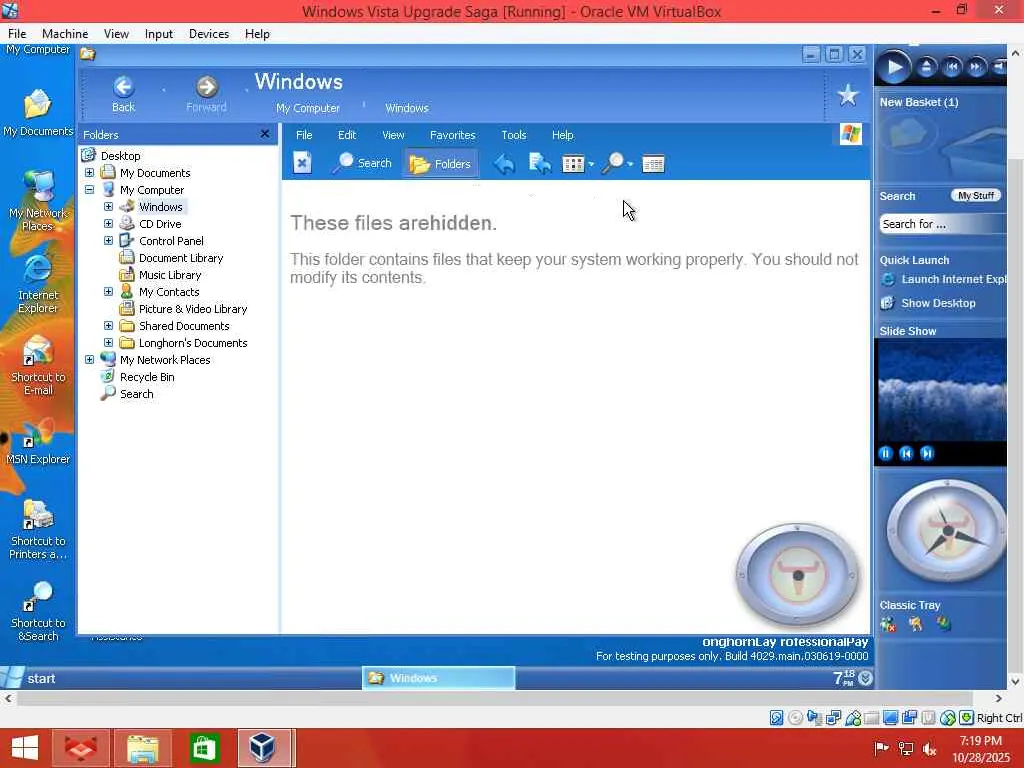
Task: Click the Slide Show picture thumbnail
Action: pos(941,390)
